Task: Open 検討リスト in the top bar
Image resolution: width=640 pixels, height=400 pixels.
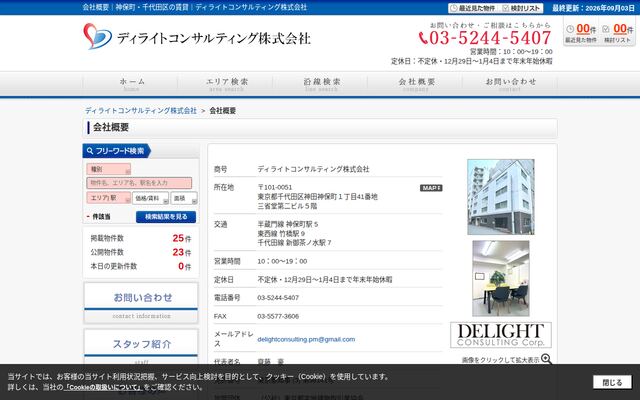Action: click(x=521, y=8)
